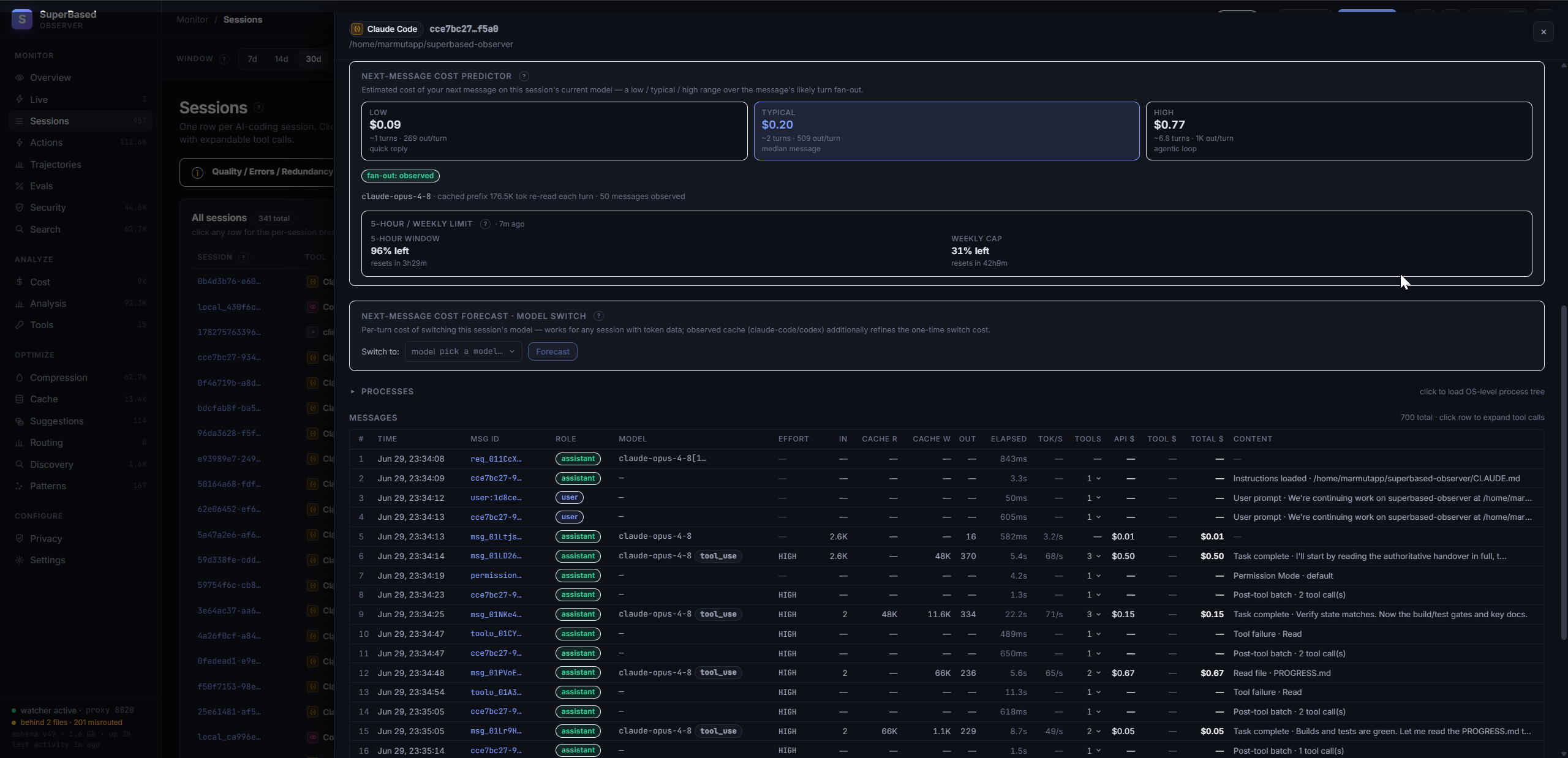Select the HIGH $0.77 cost card
This screenshot has height=758, width=1568.
click(x=1339, y=131)
